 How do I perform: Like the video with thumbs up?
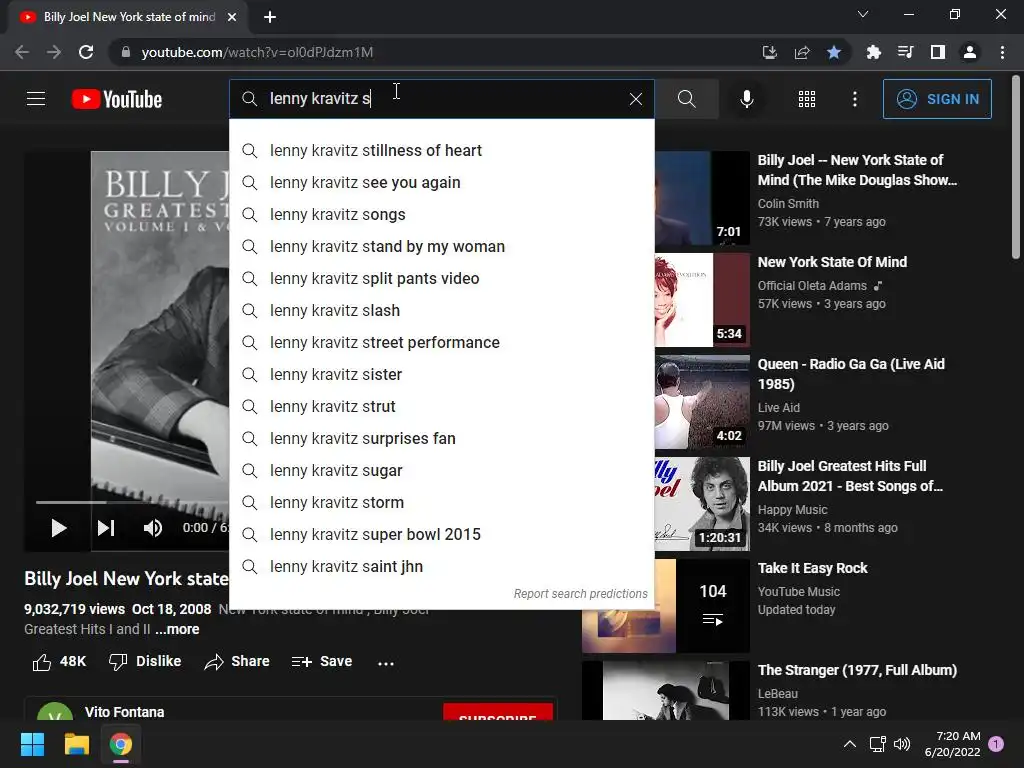coord(59,662)
